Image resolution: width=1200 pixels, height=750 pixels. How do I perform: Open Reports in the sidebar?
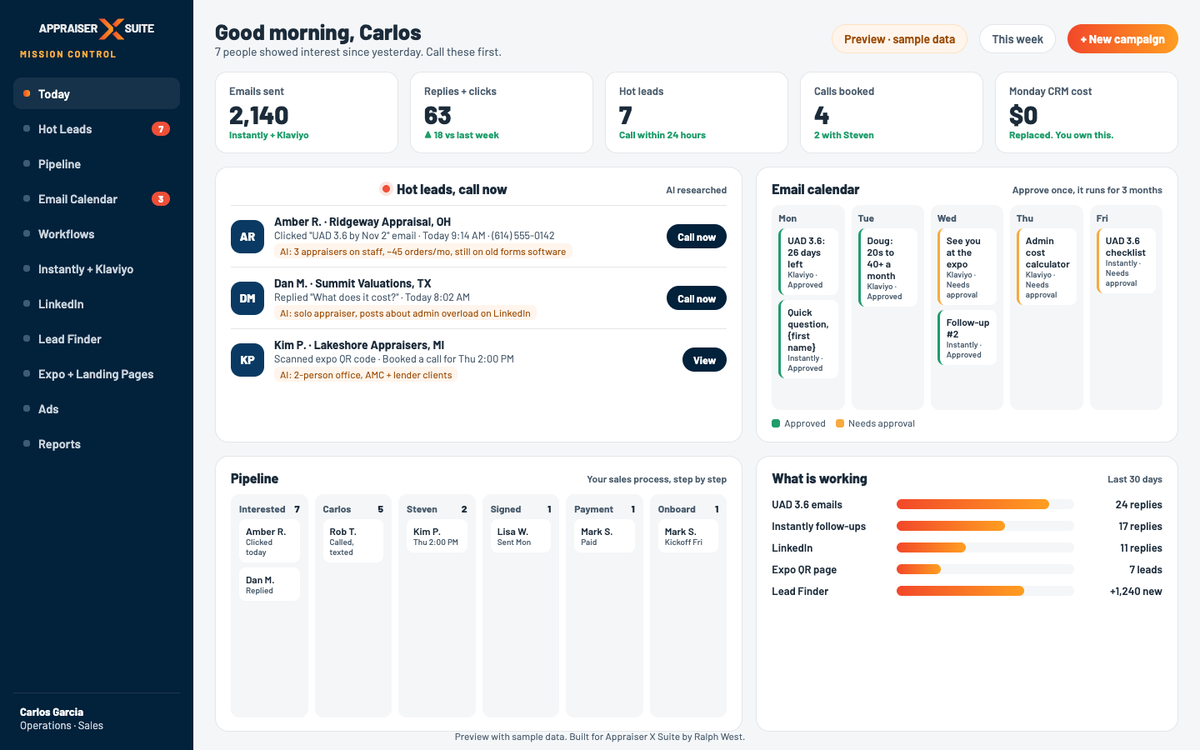click(96, 444)
